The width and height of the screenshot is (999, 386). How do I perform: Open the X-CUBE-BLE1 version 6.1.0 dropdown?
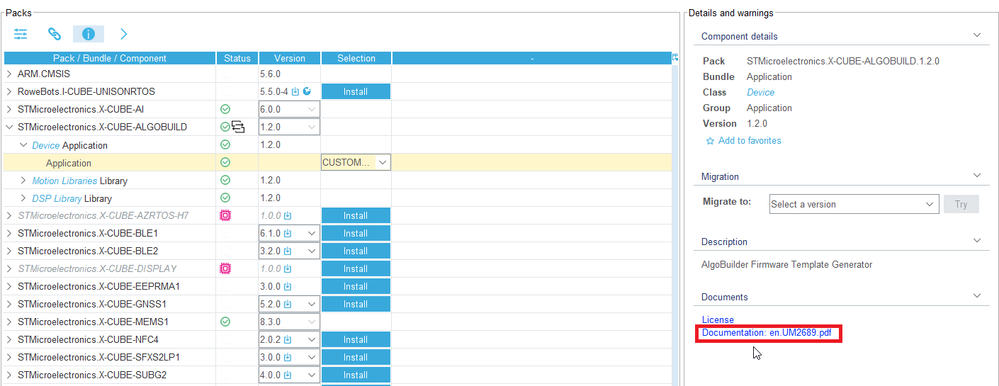(289, 233)
